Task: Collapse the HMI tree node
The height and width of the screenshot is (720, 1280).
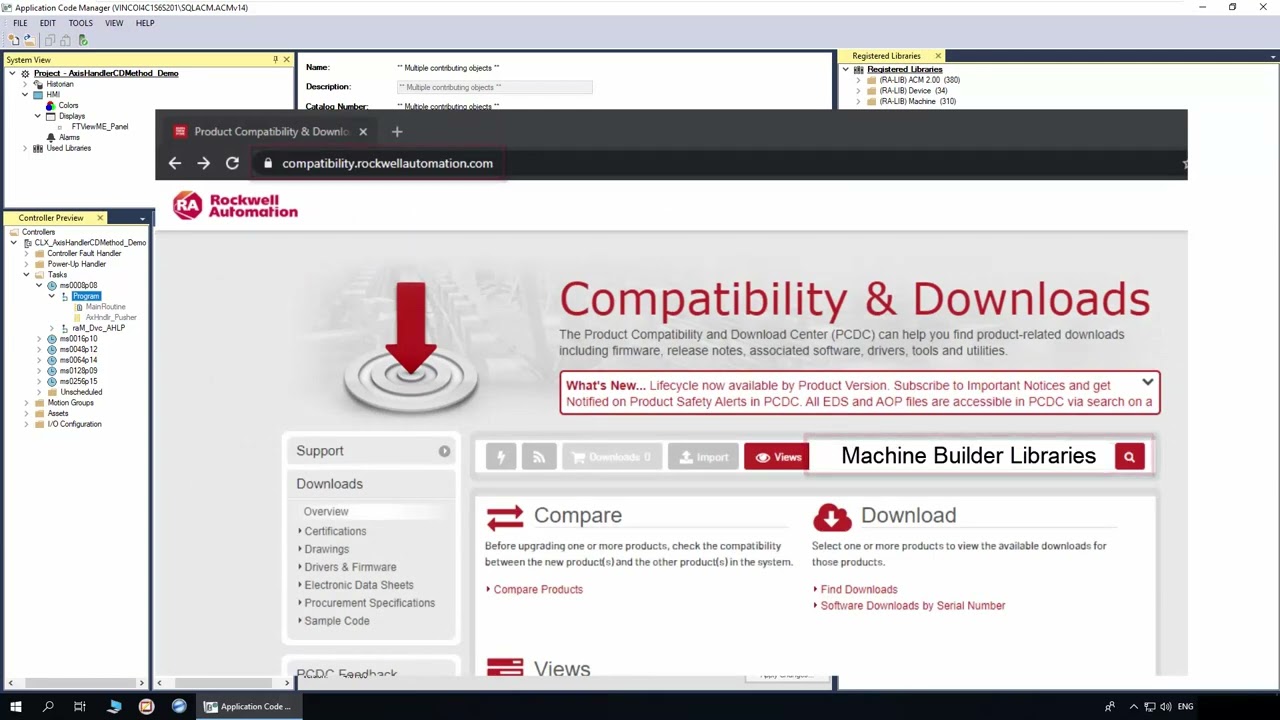Action: coord(25,95)
